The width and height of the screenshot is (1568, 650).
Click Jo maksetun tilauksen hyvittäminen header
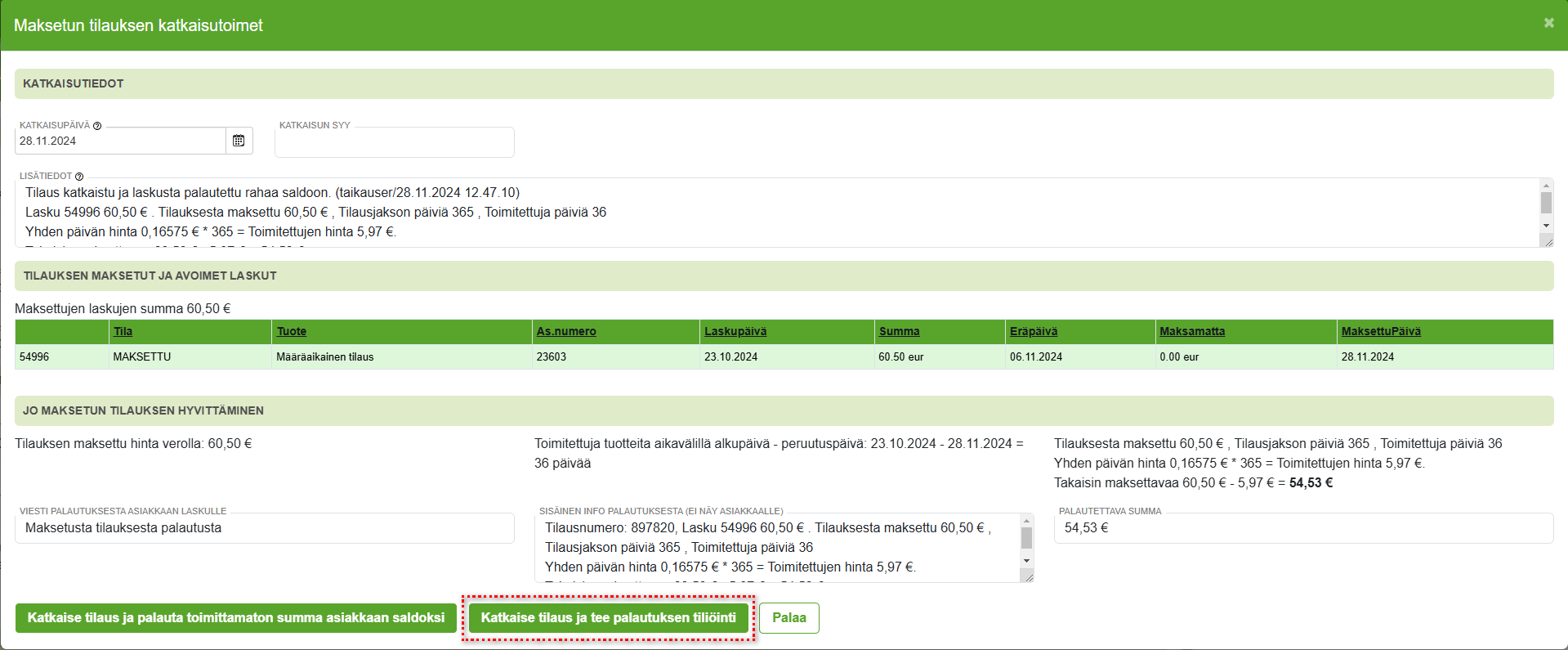(784, 410)
